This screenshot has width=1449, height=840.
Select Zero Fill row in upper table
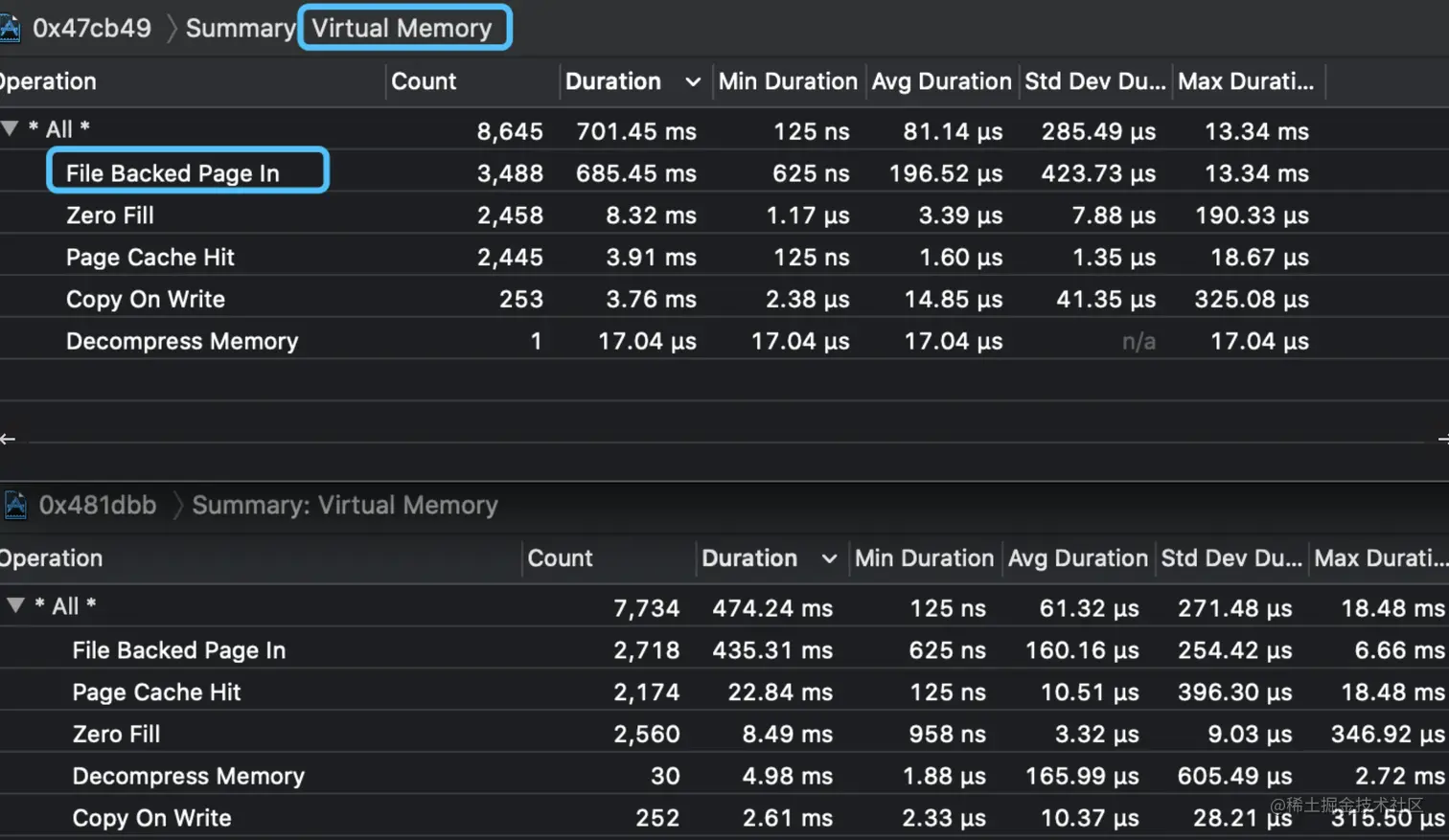(x=724, y=216)
